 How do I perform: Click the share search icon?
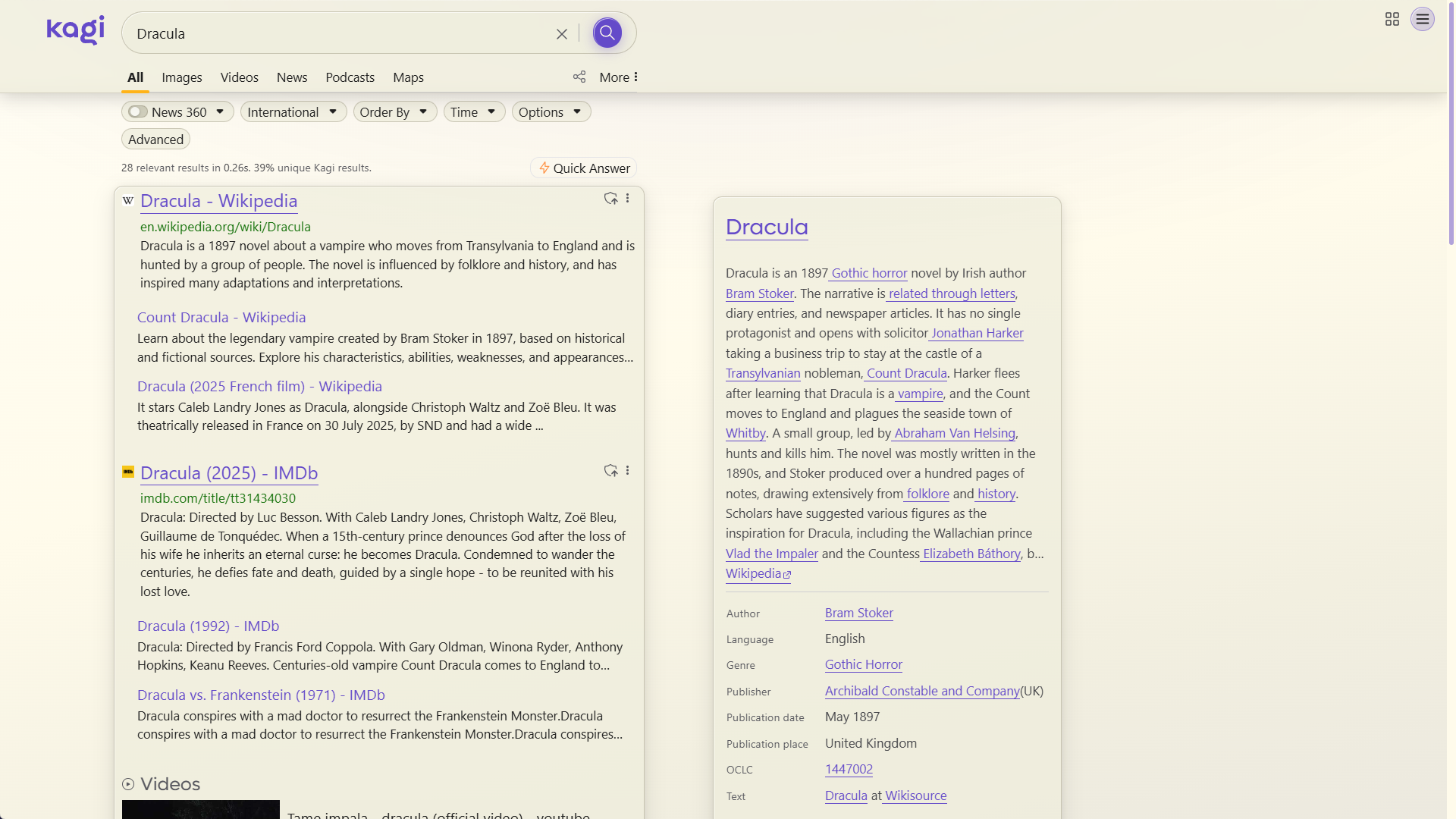(579, 77)
